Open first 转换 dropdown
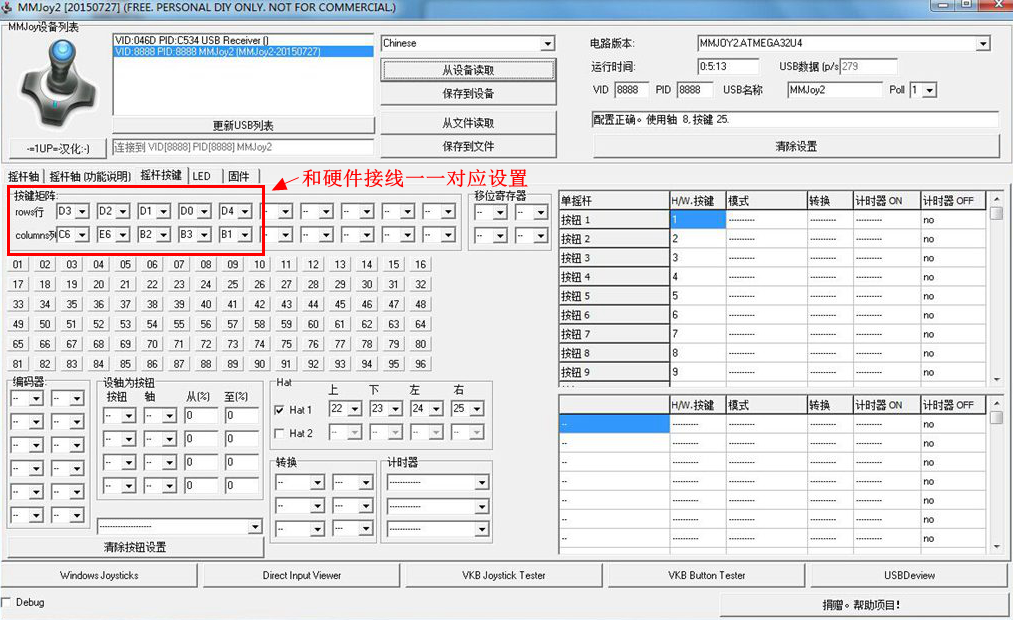Viewport: 1013px width, 620px height. [x=300, y=482]
